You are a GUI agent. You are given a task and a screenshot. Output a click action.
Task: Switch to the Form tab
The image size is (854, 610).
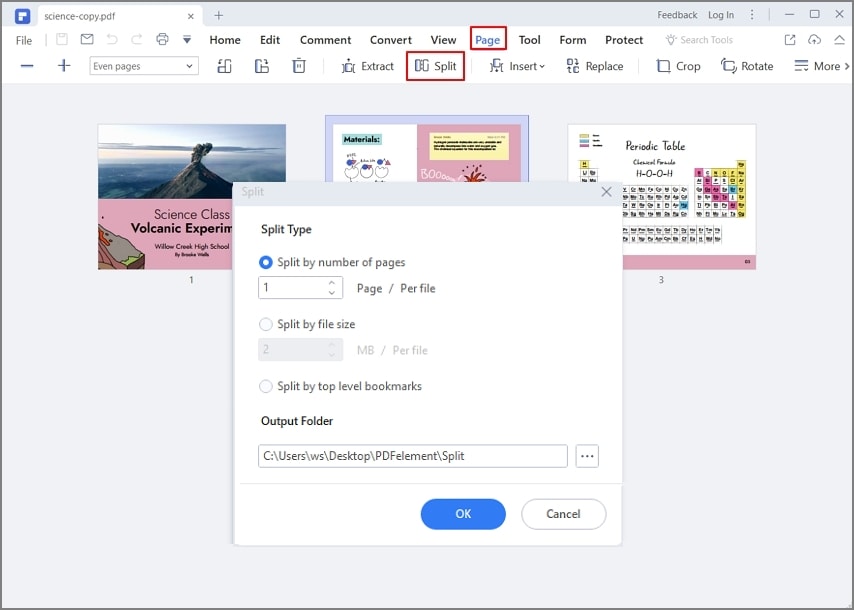coord(573,40)
